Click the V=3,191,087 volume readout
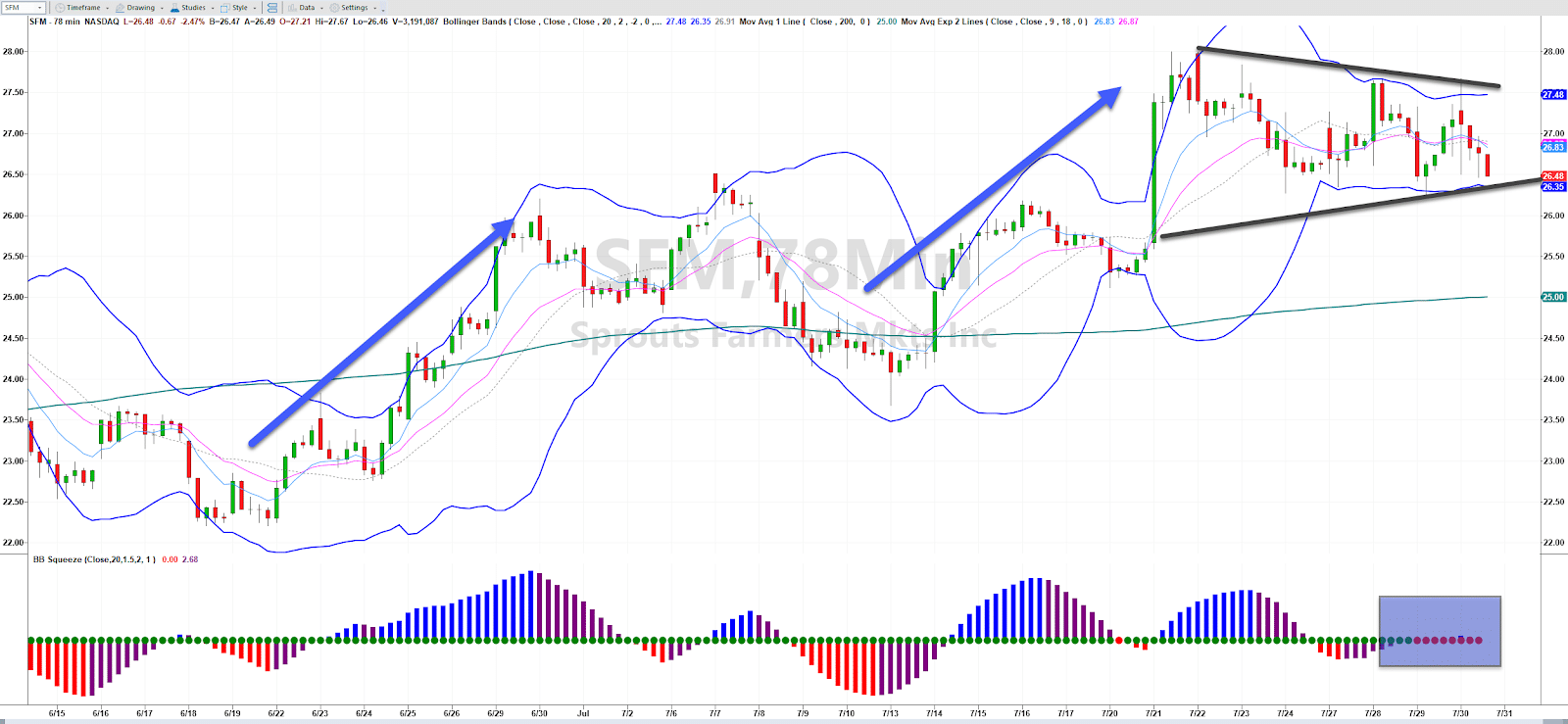1568x724 pixels. [x=415, y=22]
